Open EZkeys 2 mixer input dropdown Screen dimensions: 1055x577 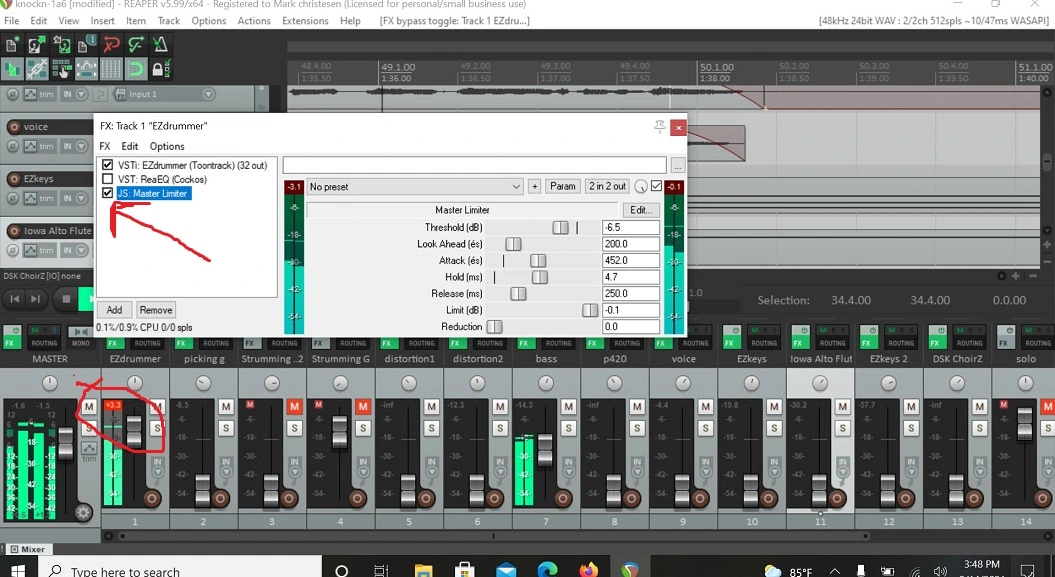pyautogui.click(x=911, y=473)
